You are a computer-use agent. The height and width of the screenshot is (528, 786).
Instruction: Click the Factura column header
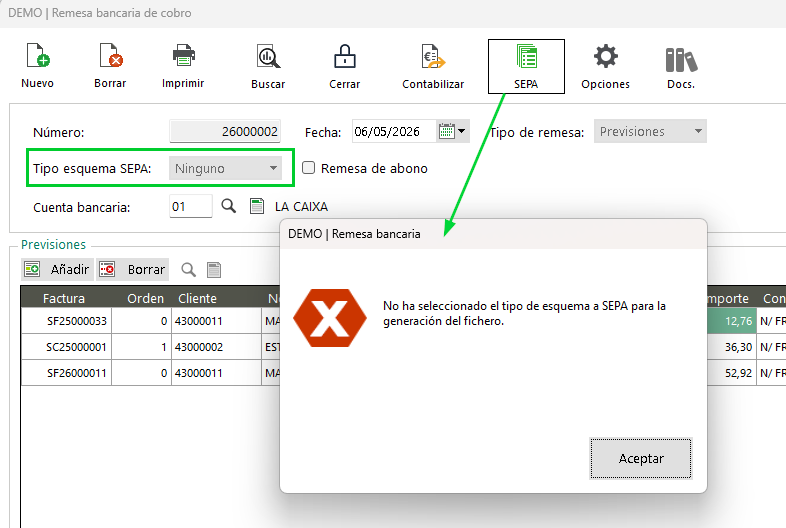[64, 298]
